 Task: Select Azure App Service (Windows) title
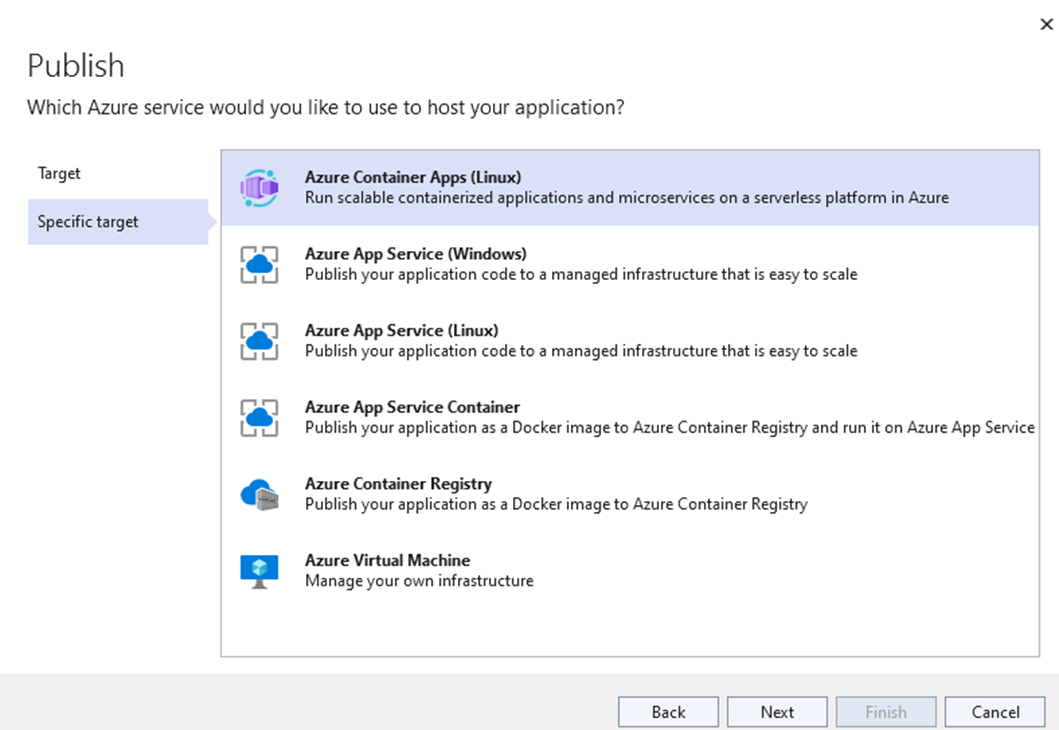[415, 254]
